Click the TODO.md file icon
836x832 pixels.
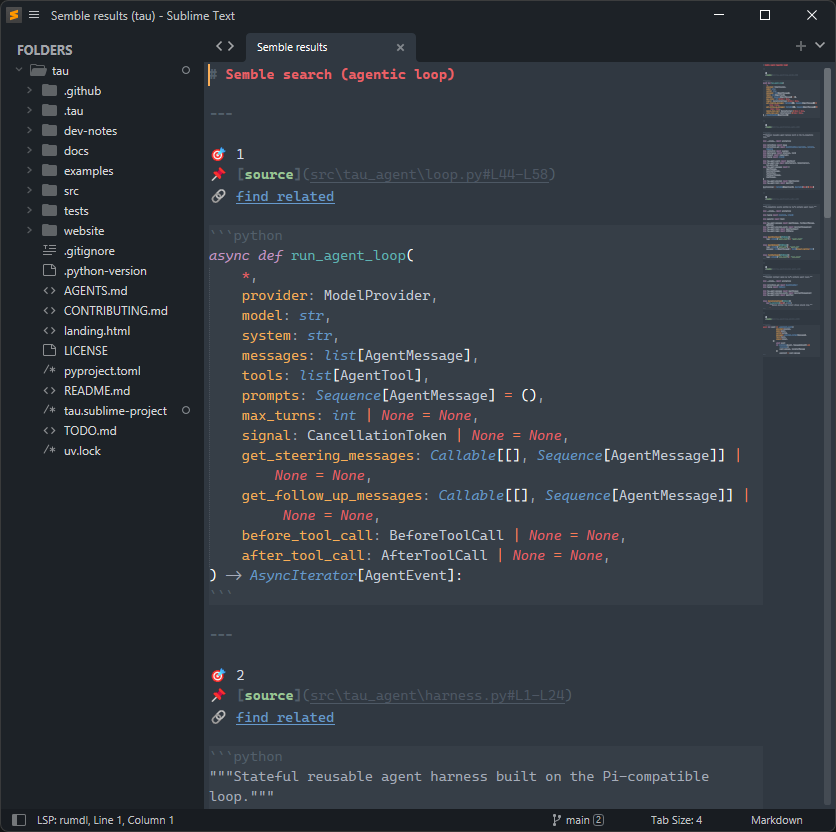point(50,430)
